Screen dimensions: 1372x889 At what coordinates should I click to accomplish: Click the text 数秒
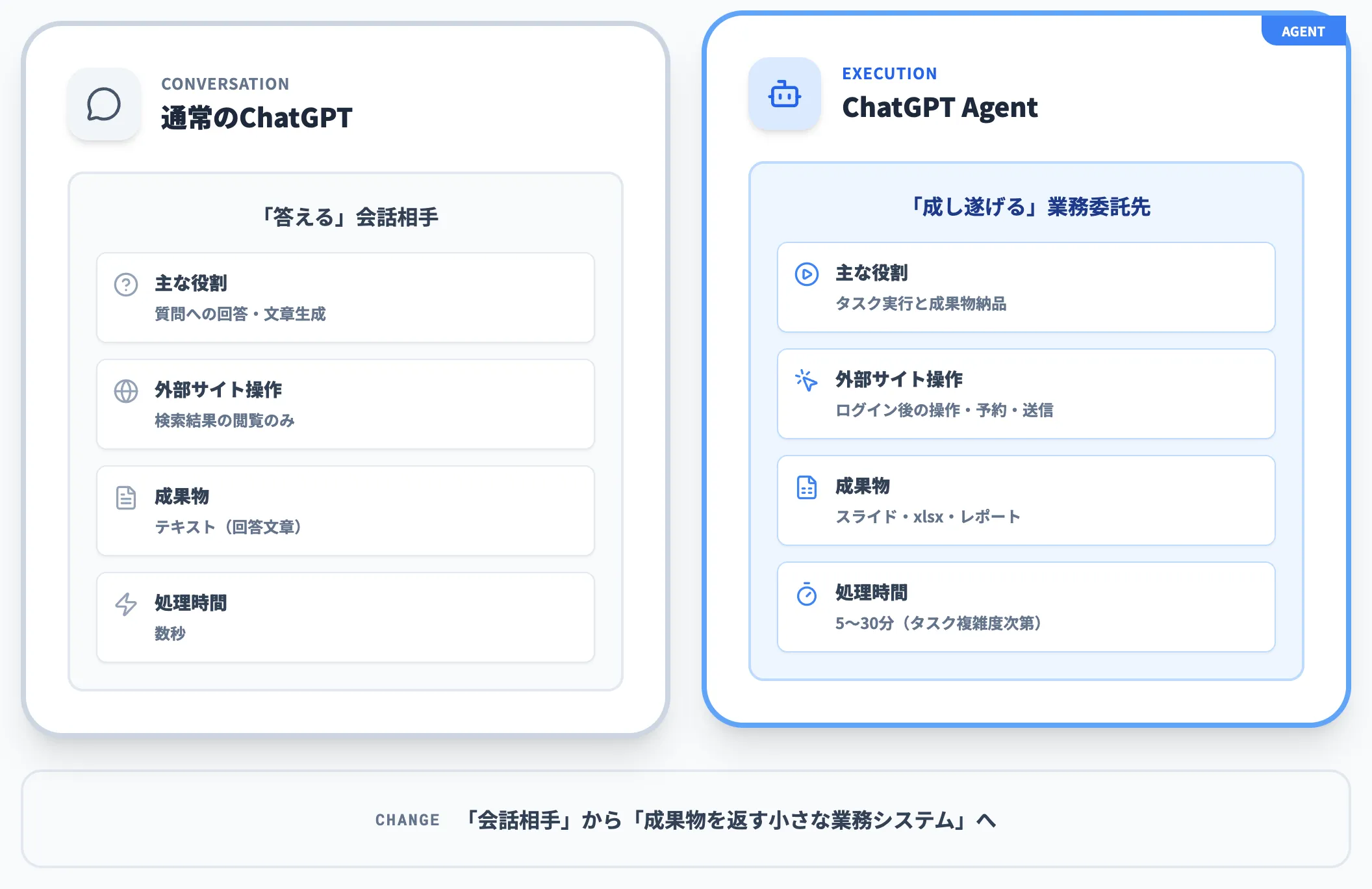(x=170, y=634)
